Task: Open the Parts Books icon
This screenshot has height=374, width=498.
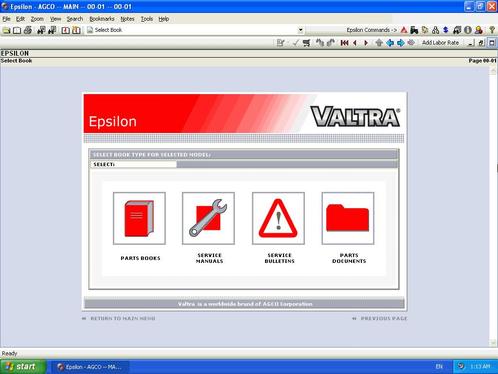Action: pyautogui.click(x=139, y=218)
